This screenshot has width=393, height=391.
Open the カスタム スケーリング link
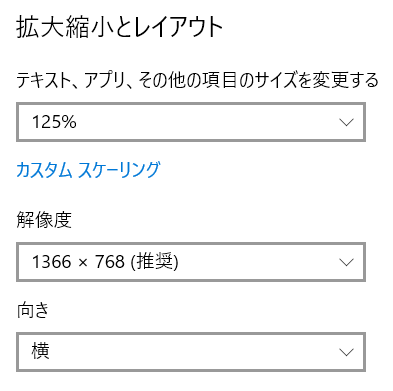88,170
